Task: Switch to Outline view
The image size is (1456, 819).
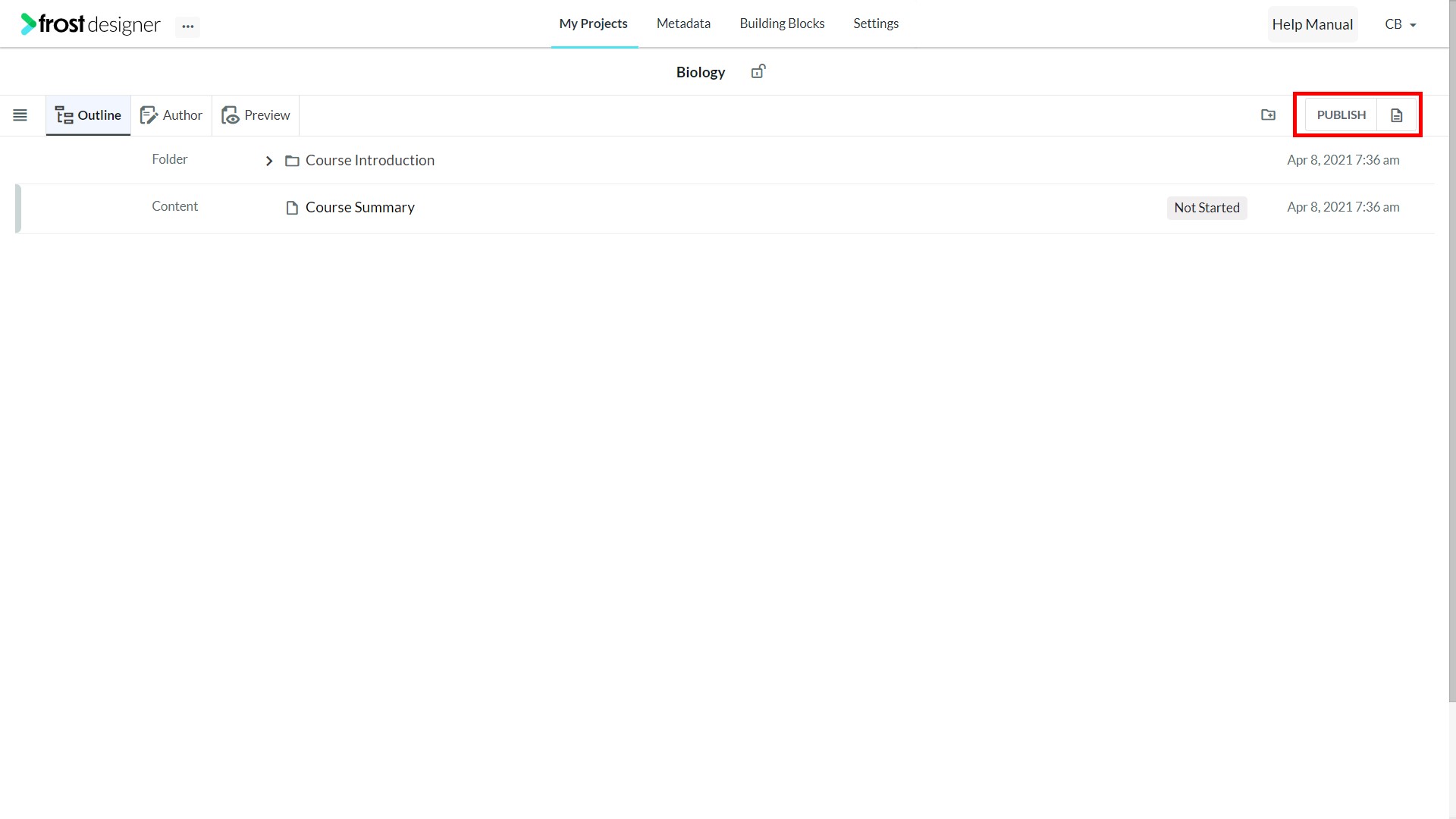Action: click(88, 115)
